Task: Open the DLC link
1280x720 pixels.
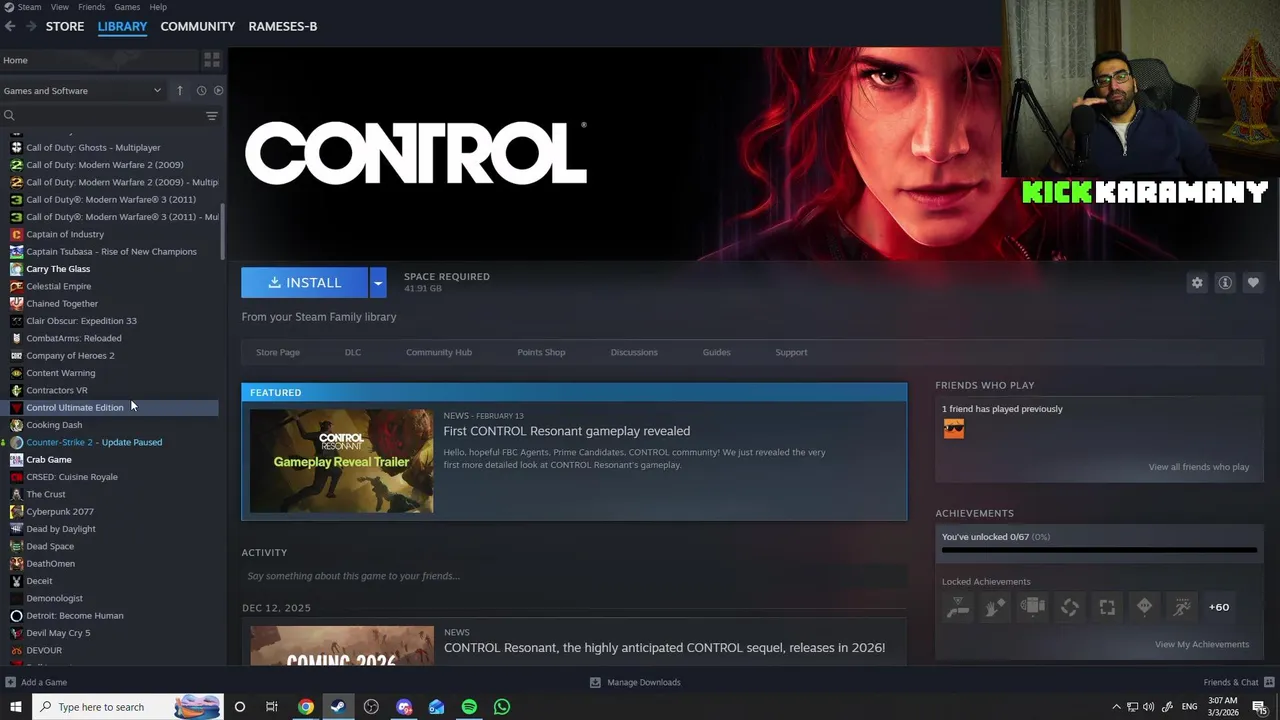Action: (x=353, y=352)
